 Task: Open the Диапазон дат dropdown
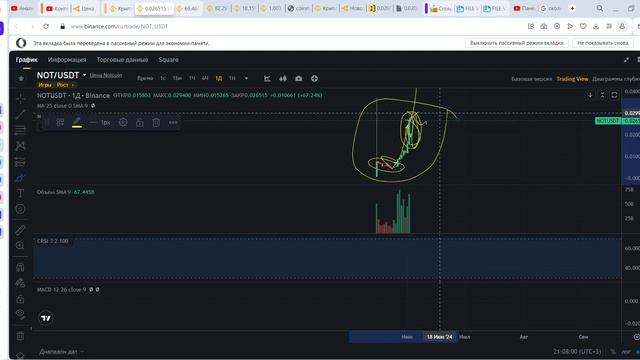point(61,351)
